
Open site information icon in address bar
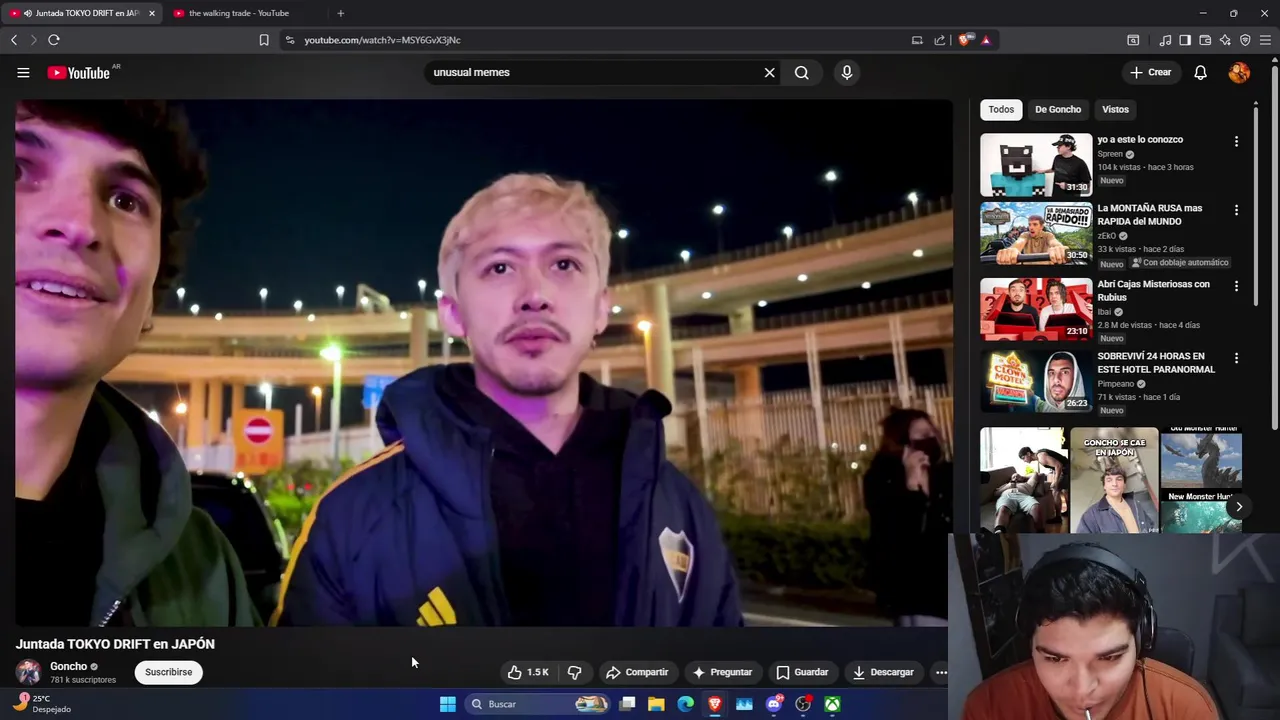(x=290, y=40)
